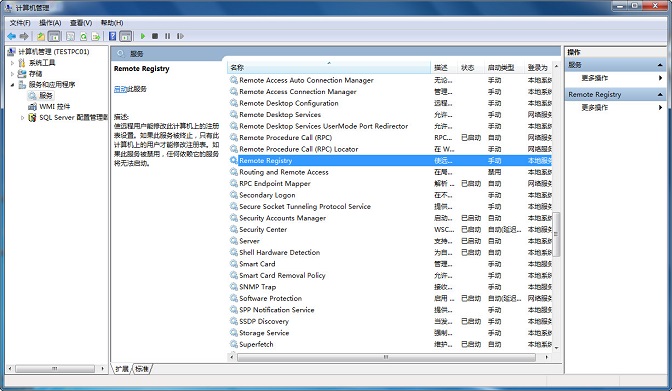
Task: Click the services list scroll-up arrow
Action: [x=556, y=66]
